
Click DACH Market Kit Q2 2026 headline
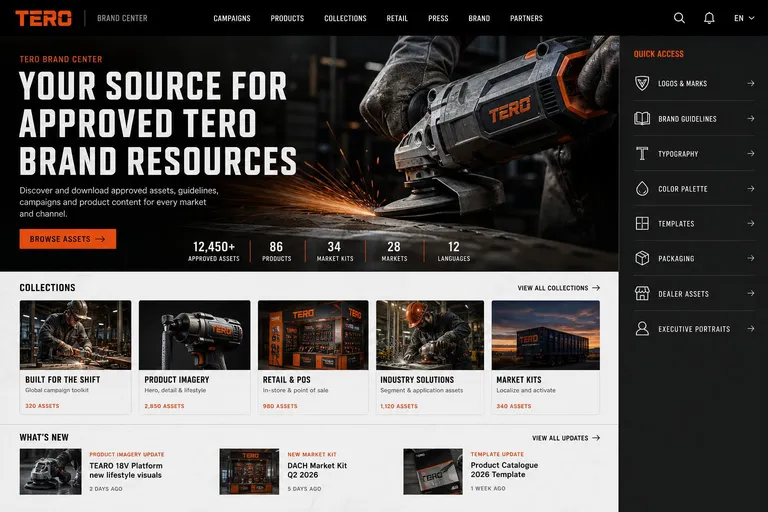coord(317,470)
